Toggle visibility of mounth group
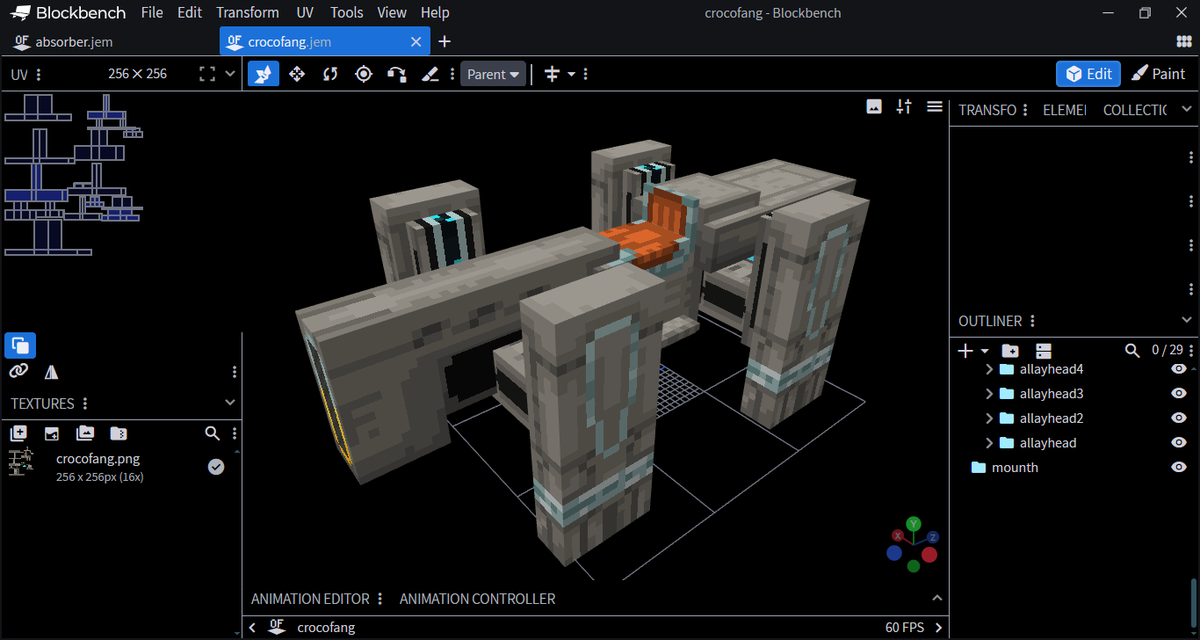1200x640 pixels. pyautogui.click(x=1178, y=467)
